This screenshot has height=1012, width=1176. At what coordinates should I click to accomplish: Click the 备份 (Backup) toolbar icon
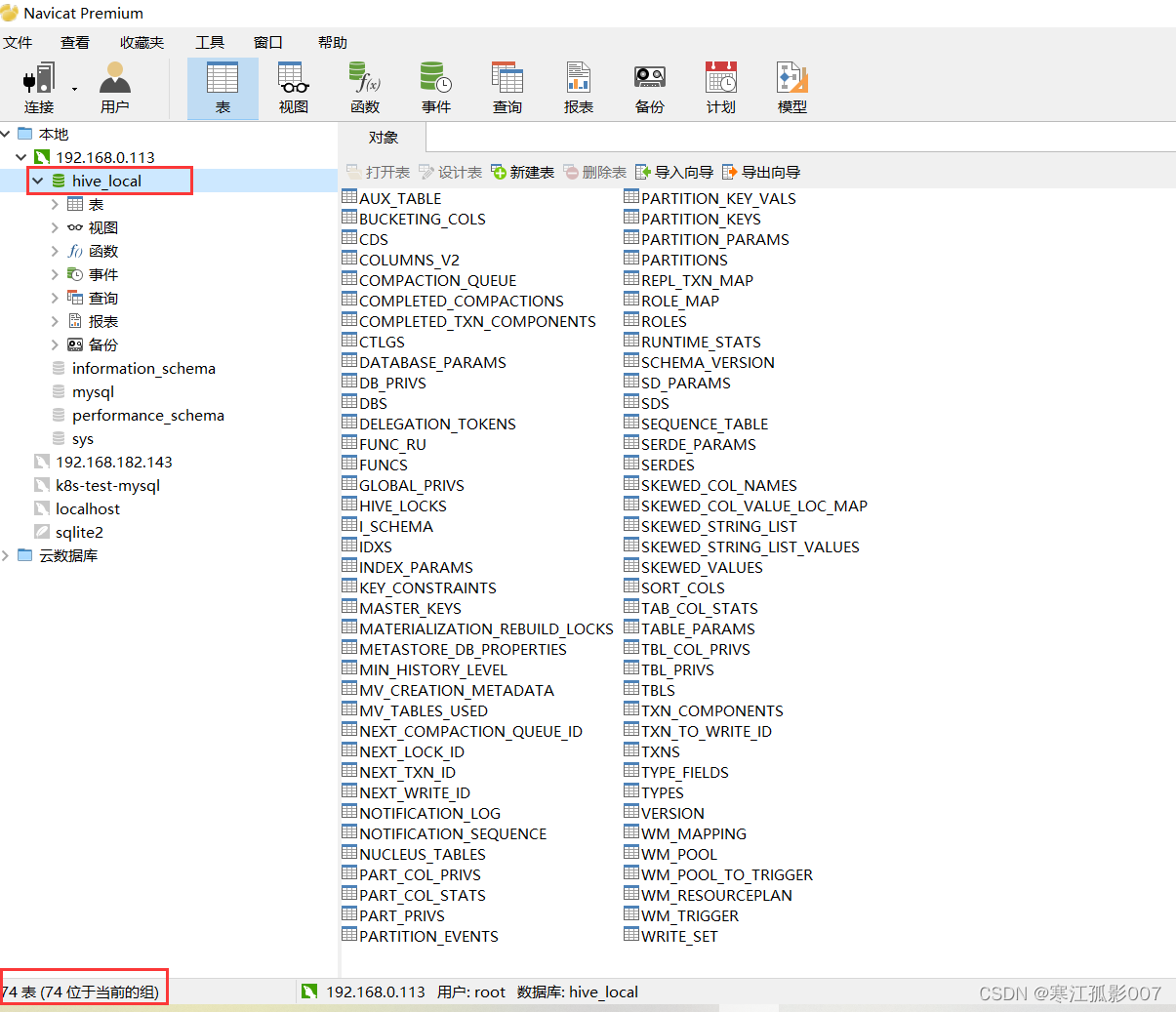tap(650, 88)
